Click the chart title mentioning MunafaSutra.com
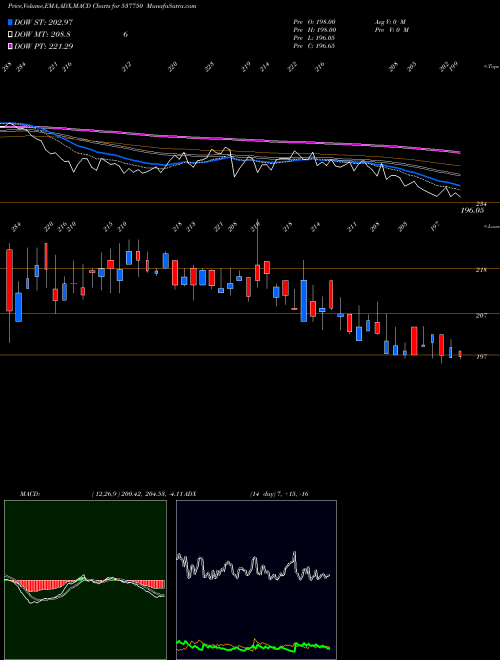Viewport: 500px width, 660px height. [102, 6]
